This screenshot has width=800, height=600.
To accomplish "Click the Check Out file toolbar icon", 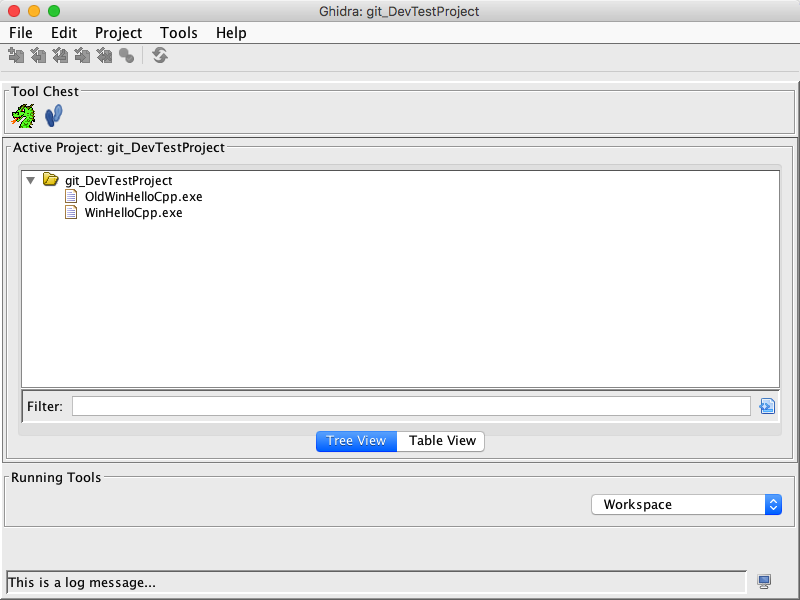I will (38, 56).
